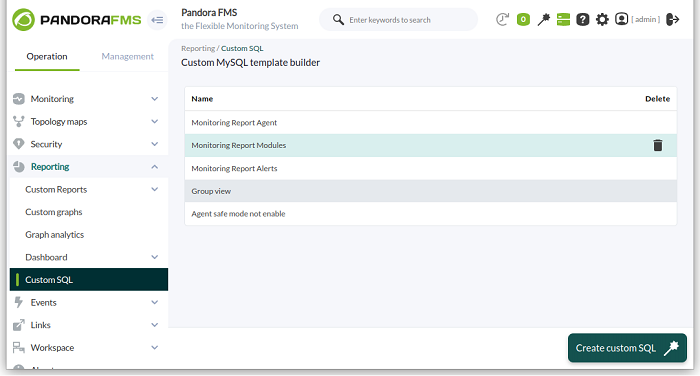This screenshot has width=700, height=376.
Task: Click the Reporting breadcrumb link
Action: click(198, 48)
